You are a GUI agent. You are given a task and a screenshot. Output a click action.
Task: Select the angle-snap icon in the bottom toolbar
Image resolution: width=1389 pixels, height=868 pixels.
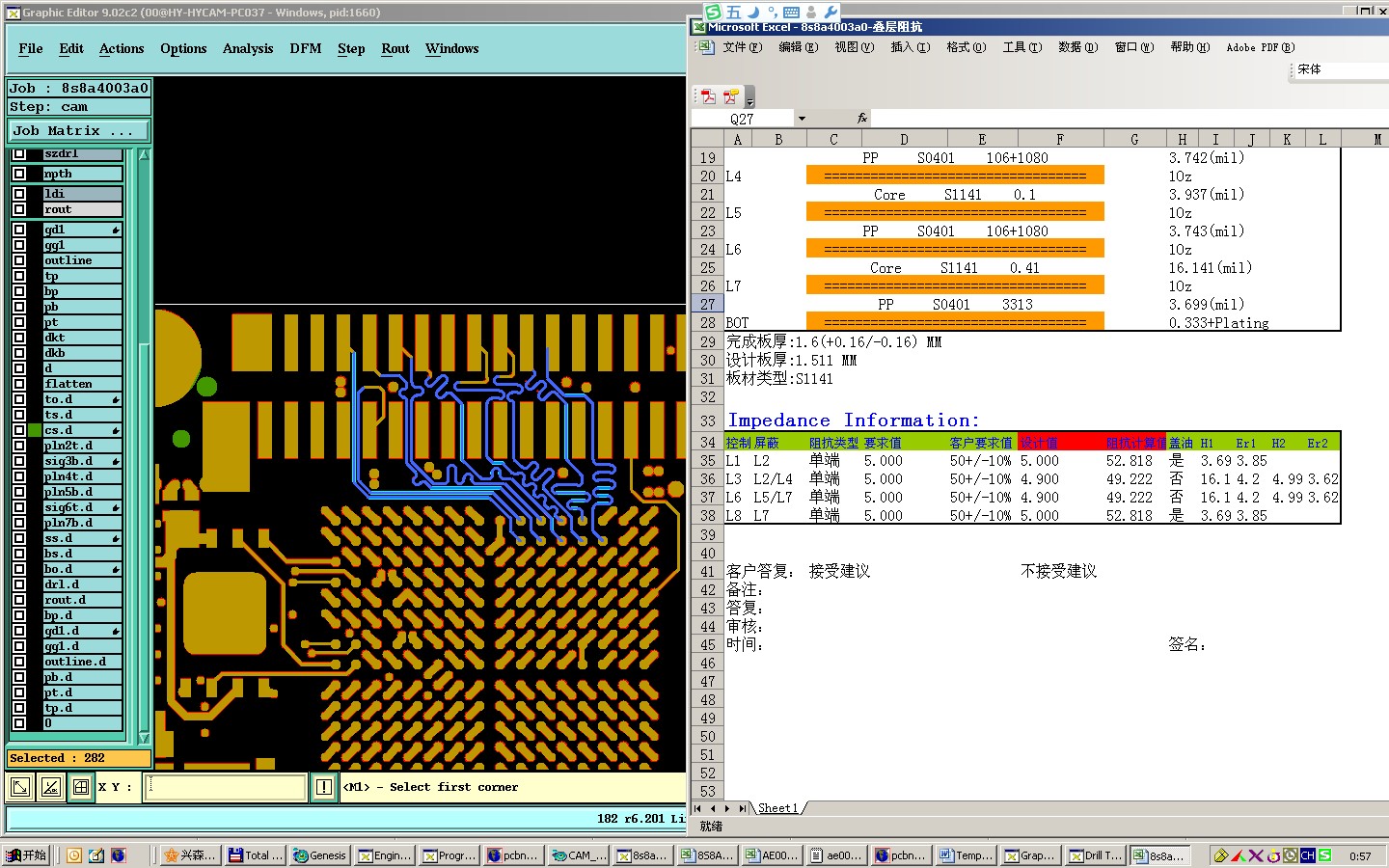click(x=51, y=787)
